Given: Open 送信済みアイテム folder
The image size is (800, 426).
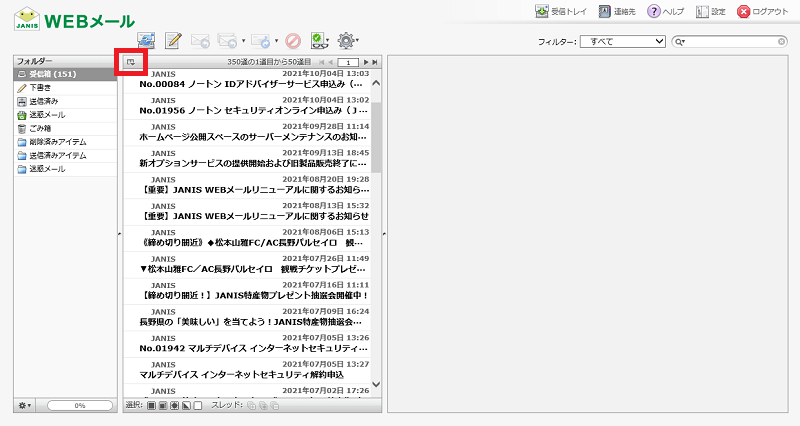Looking at the screenshot, I should pyautogui.click(x=65, y=156).
